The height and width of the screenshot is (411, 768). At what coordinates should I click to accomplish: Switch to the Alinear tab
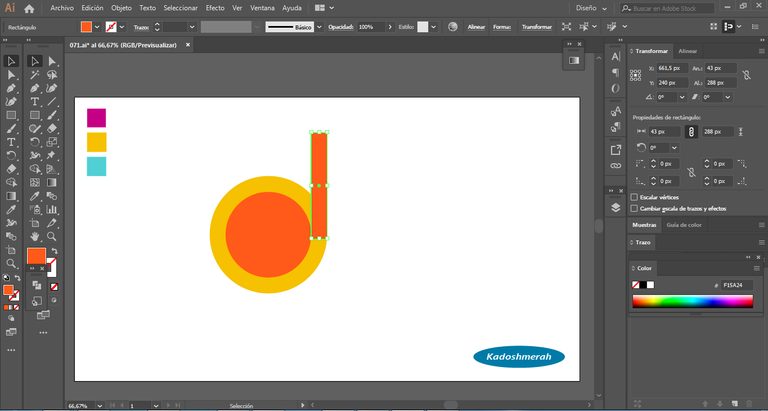688,51
